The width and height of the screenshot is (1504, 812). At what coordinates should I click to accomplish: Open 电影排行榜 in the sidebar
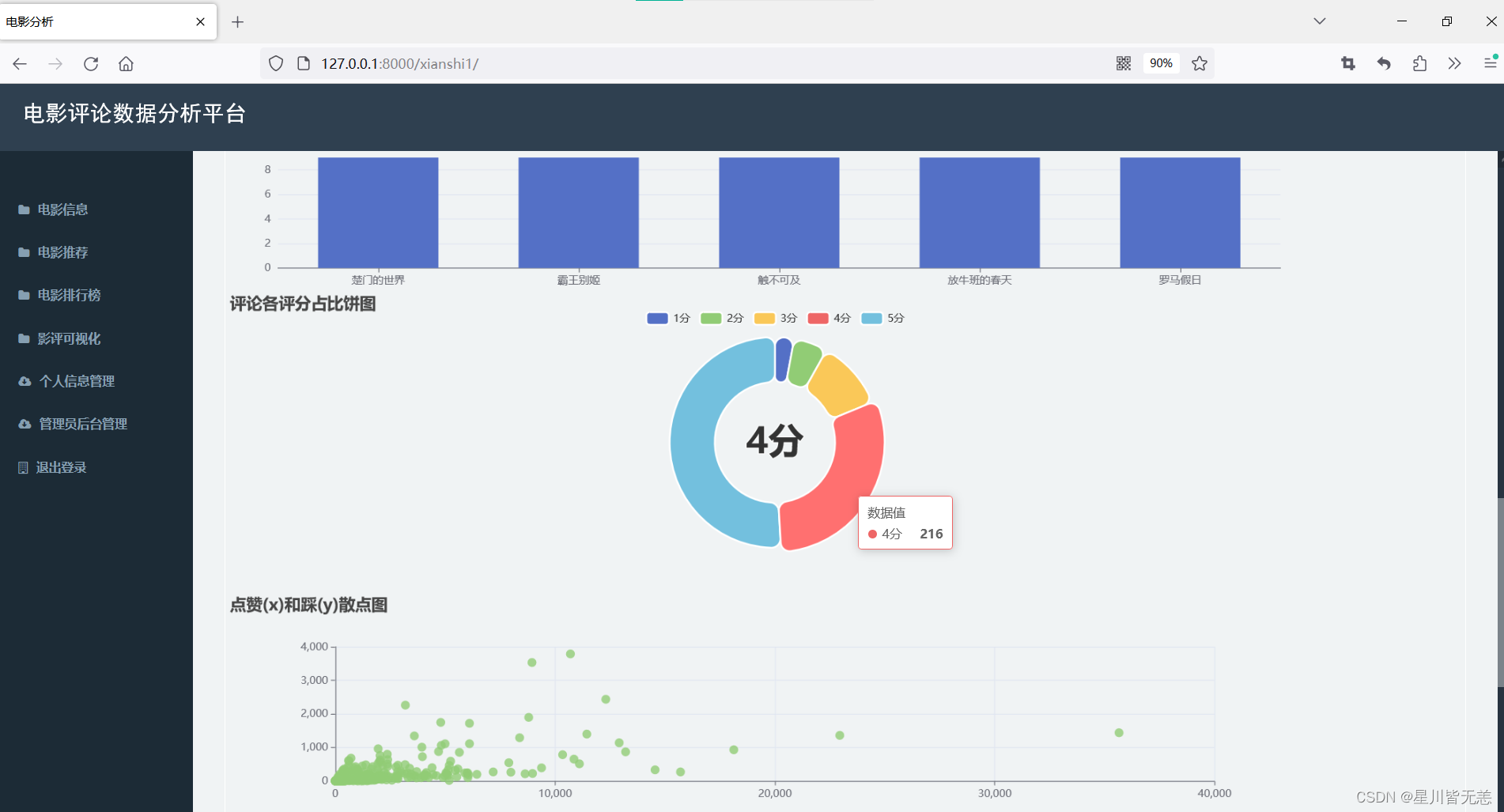69,296
